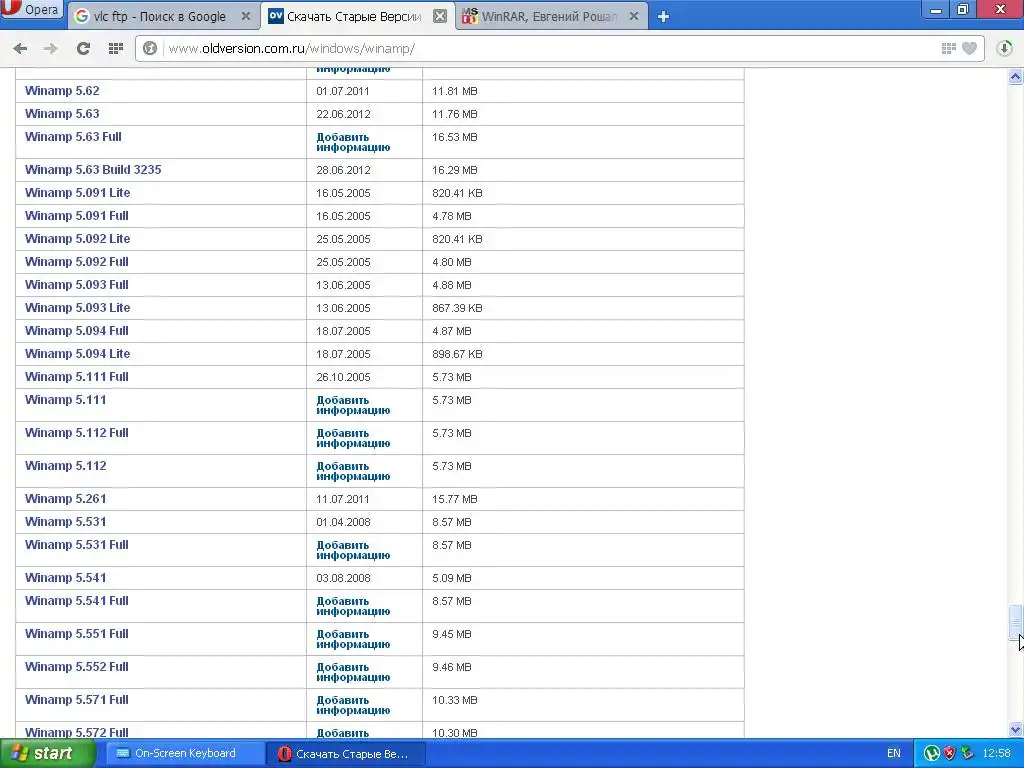Image resolution: width=1024 pixels, height=768 pixels.
Task: Switch to Opera taskbar button
Action: pos(345,754)
